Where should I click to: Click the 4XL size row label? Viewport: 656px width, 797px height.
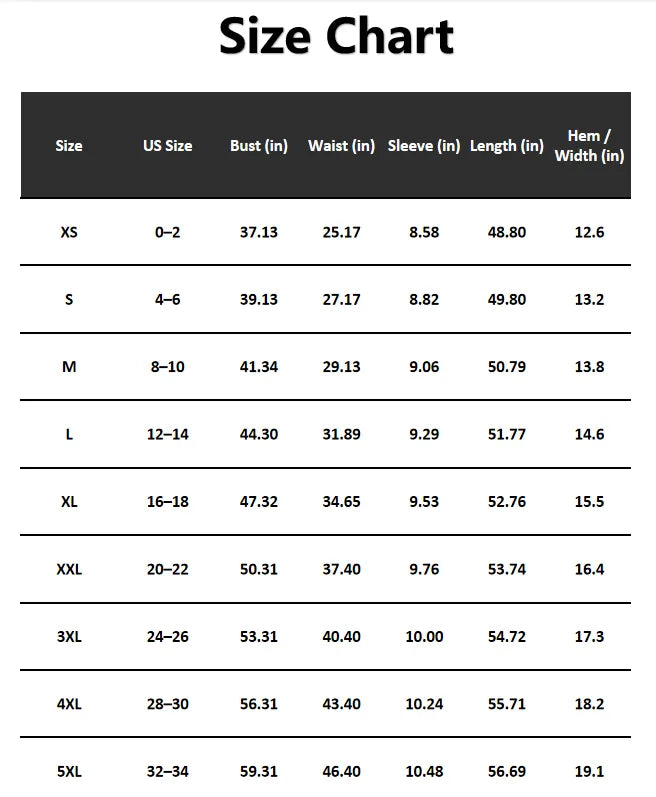click(x=69, y=704)
